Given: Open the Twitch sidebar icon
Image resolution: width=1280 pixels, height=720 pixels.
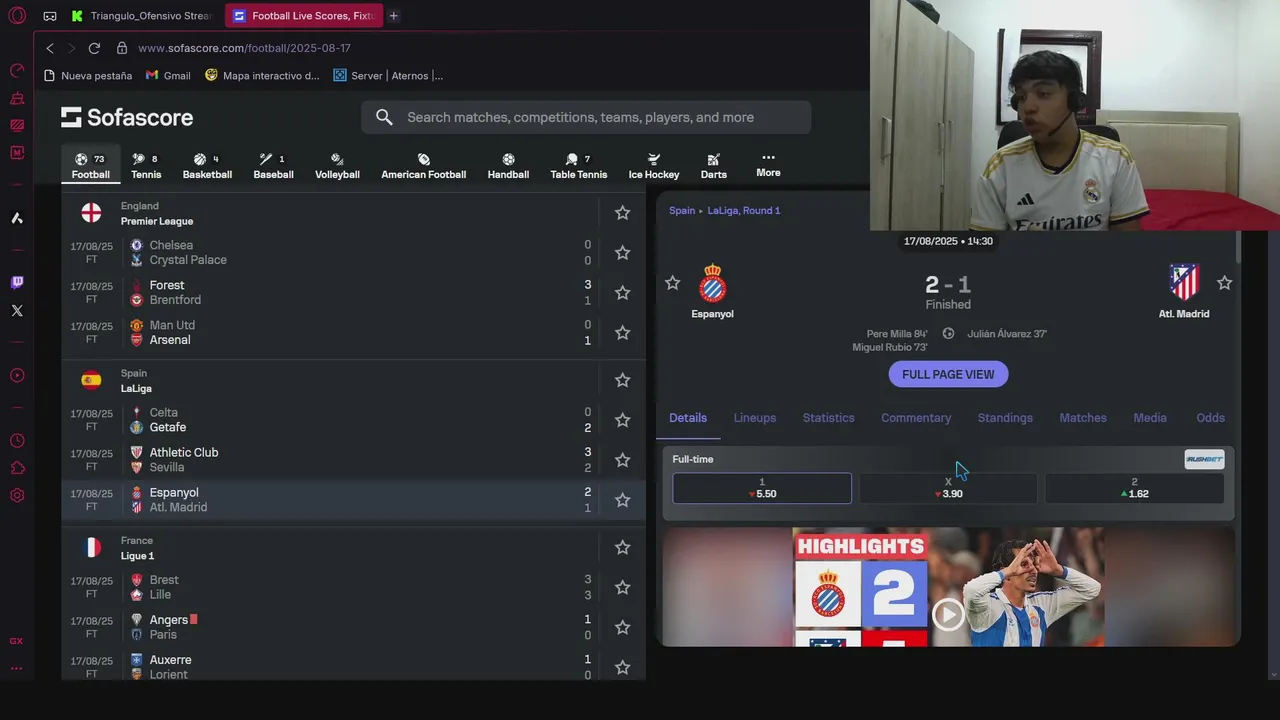Looking at the screenshot, I should (x=17, y=283).
